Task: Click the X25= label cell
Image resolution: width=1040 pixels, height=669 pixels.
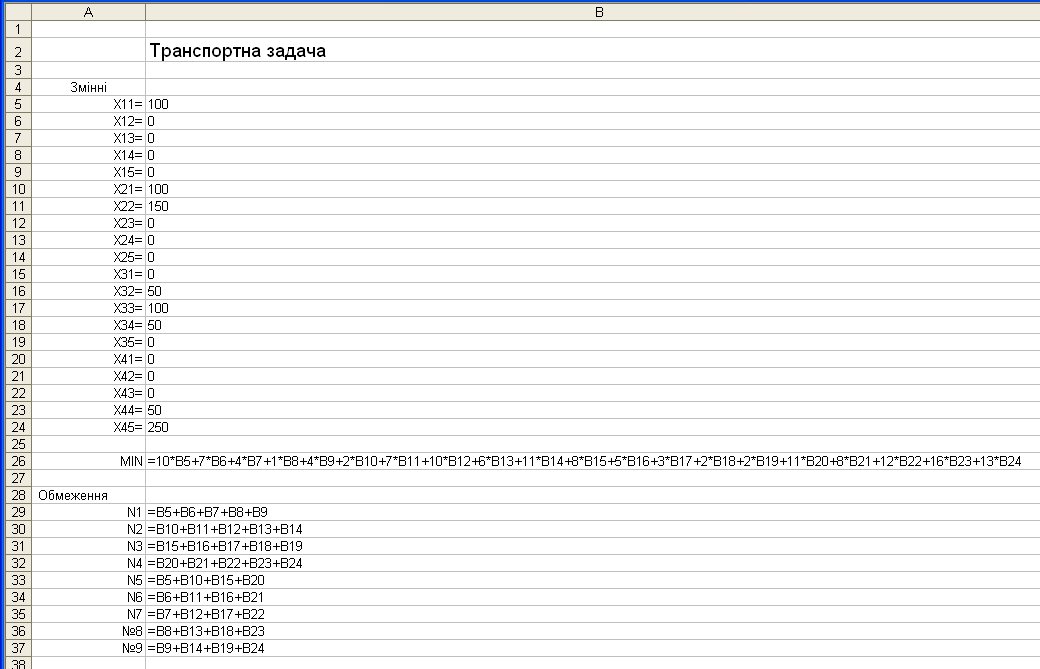Action: tap(88, 257)
